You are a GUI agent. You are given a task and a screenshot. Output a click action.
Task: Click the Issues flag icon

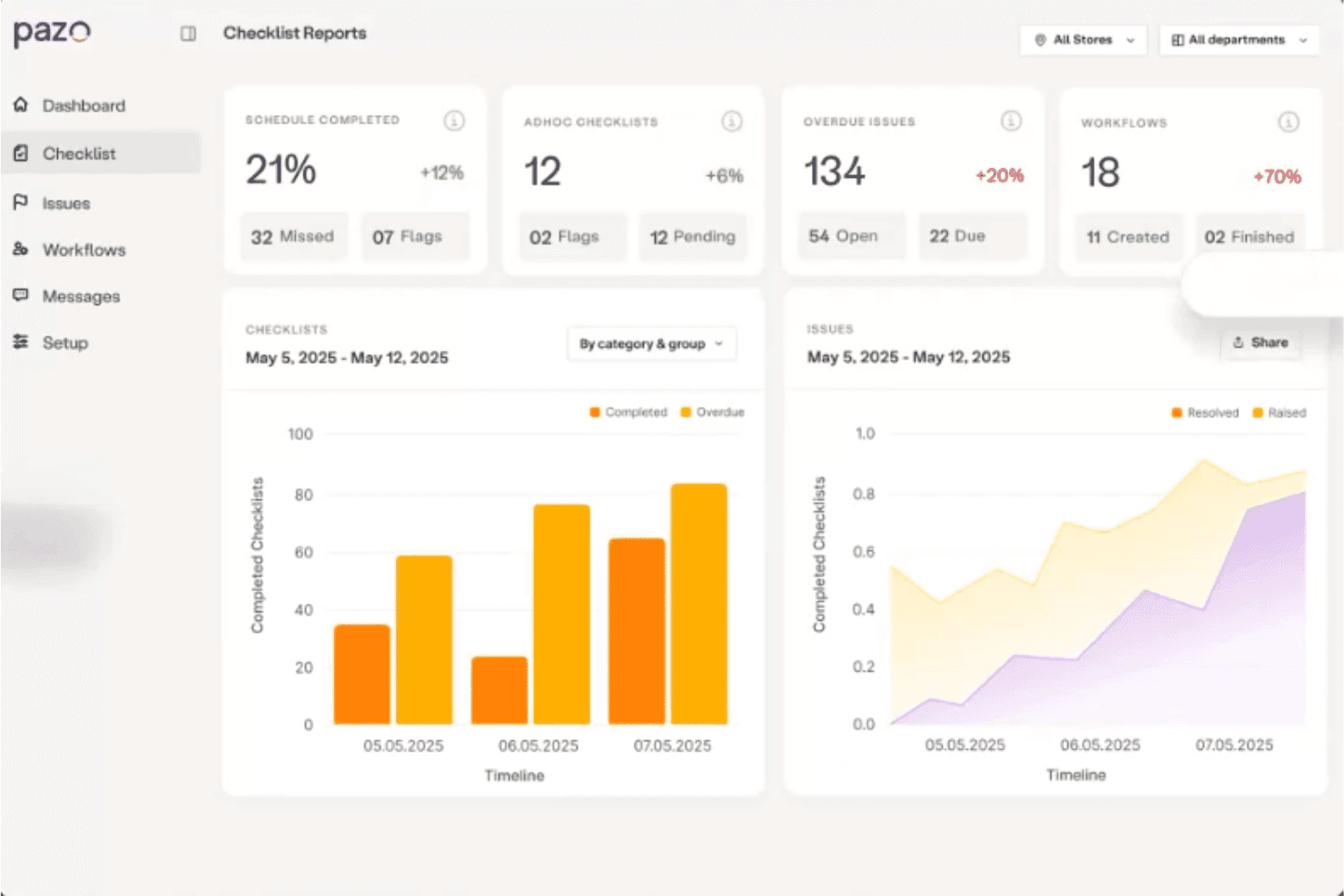21,202
